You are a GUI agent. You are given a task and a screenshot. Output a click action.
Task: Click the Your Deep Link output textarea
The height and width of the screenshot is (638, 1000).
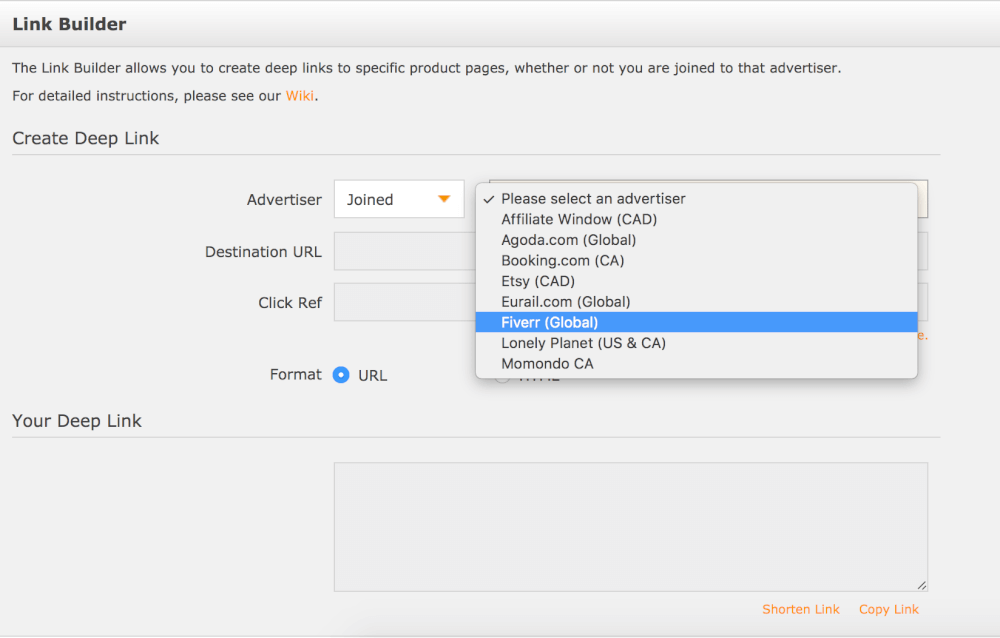click(631, 527)
